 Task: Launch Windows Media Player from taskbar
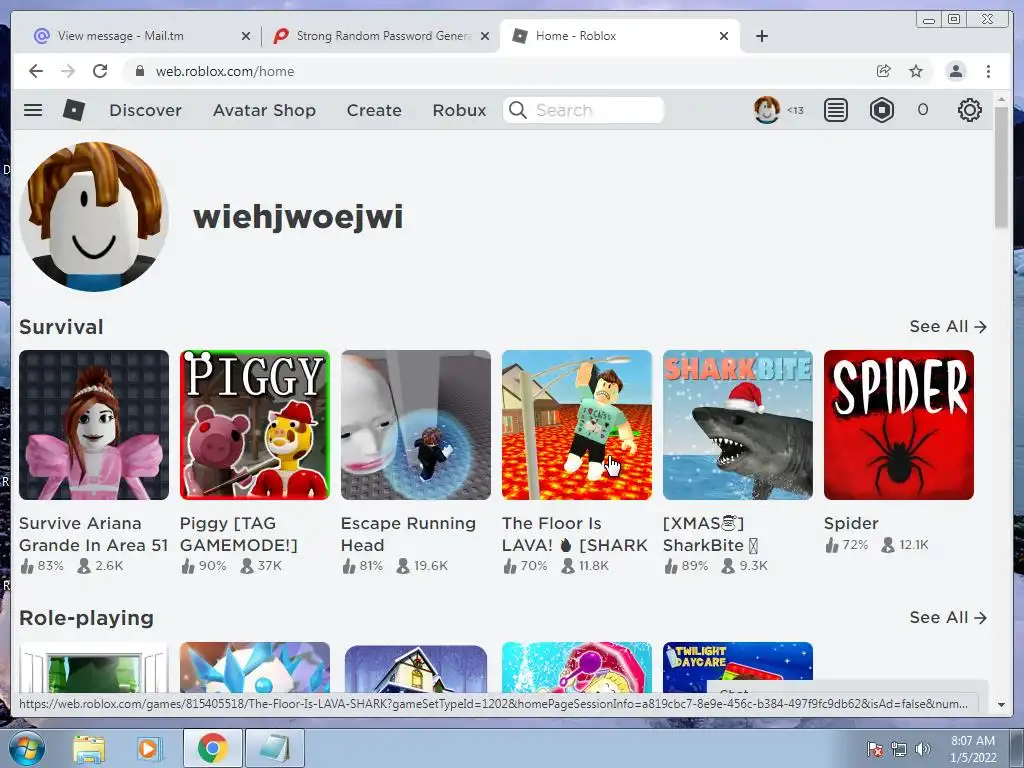click(x=148, y=749)
